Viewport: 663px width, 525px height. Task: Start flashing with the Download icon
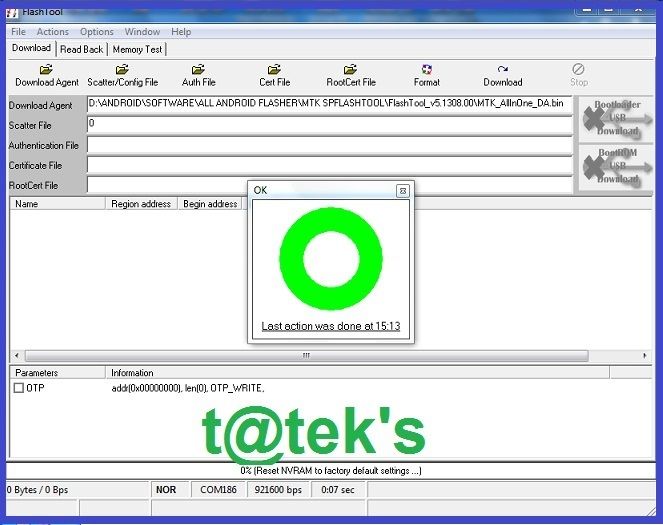(502, 69)
